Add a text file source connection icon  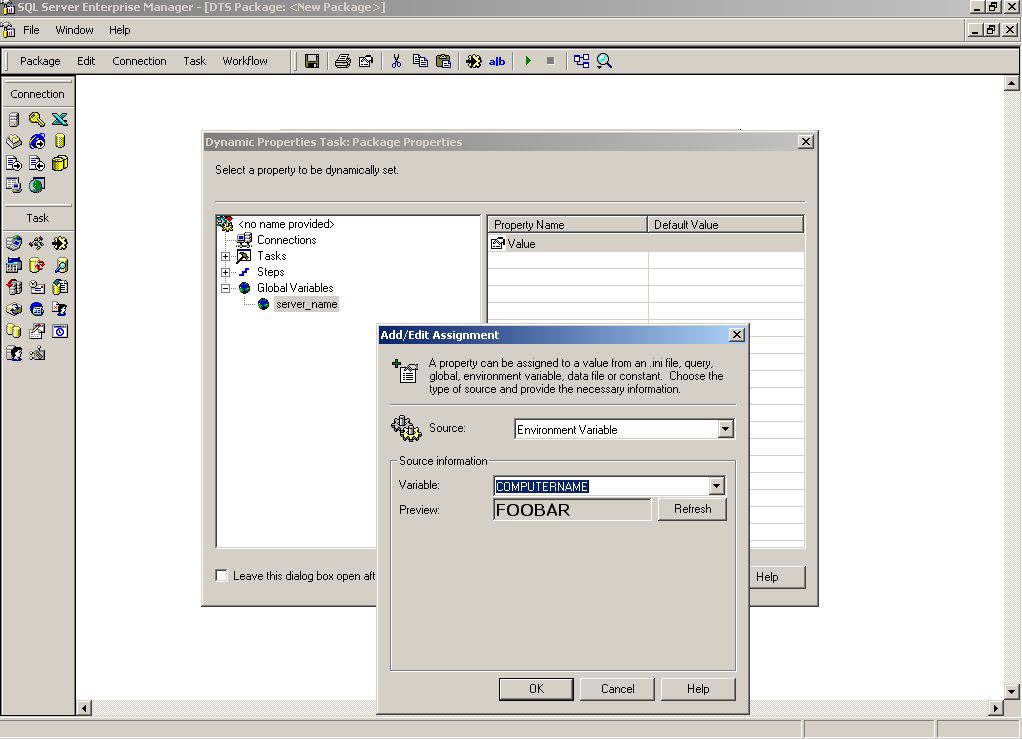(x=14, y=164)
